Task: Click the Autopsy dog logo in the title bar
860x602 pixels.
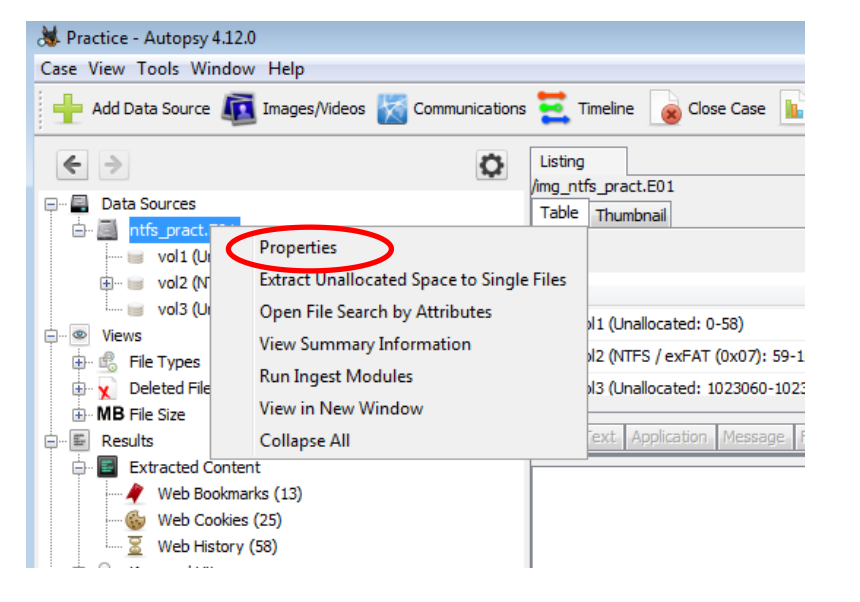Action: [x=49, y=37]
